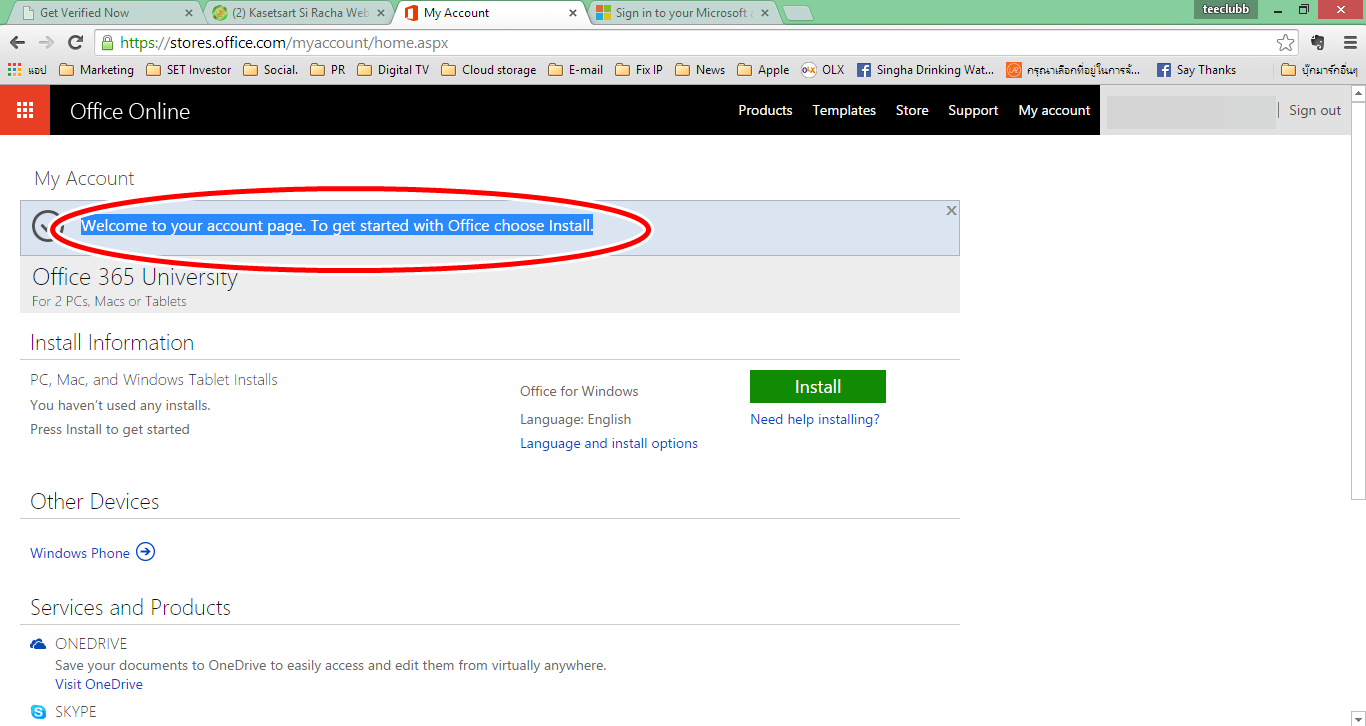The height and width of the screenshot is (726, 1366).
Task: Open the Digital TV bookmarks folder
Action: coord(393,70)
